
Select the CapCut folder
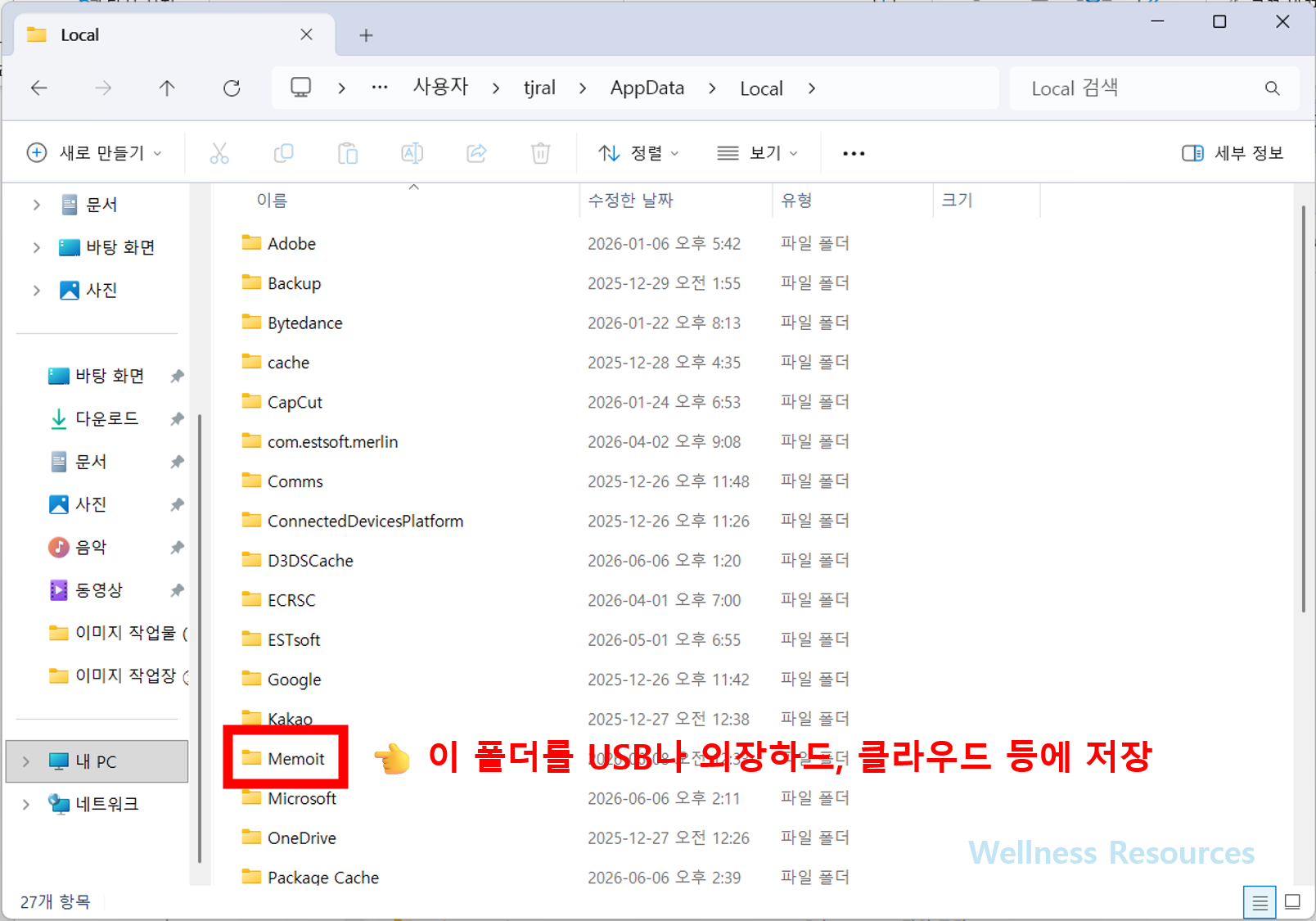[282, 402]
